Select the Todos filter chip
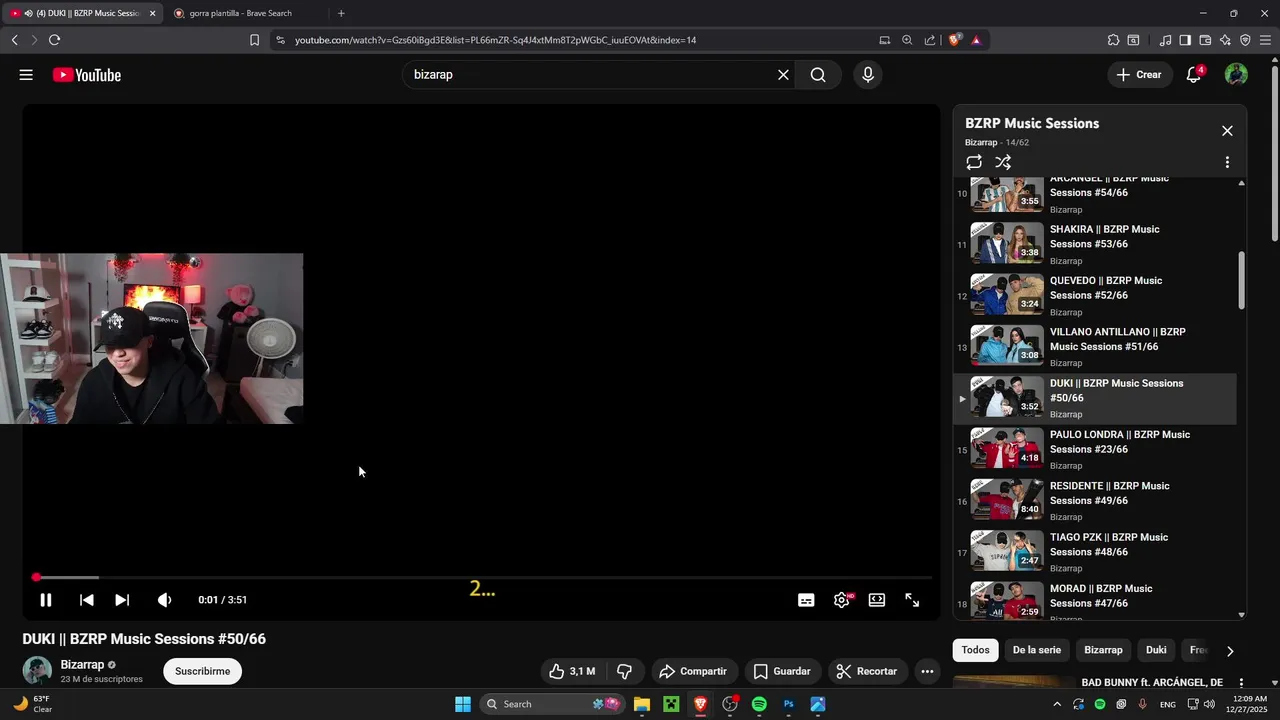Image resolution: width=1280 pixels, height=720 pixels. pyautogui.click(x=975, y=650)
